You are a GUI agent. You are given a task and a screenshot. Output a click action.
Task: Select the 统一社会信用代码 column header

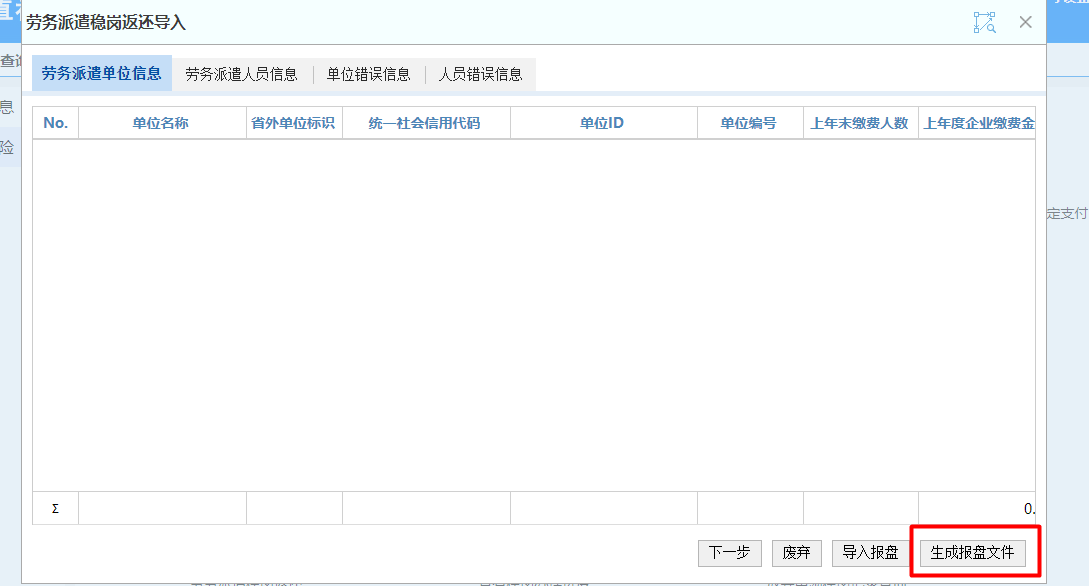tap(425, 123)
